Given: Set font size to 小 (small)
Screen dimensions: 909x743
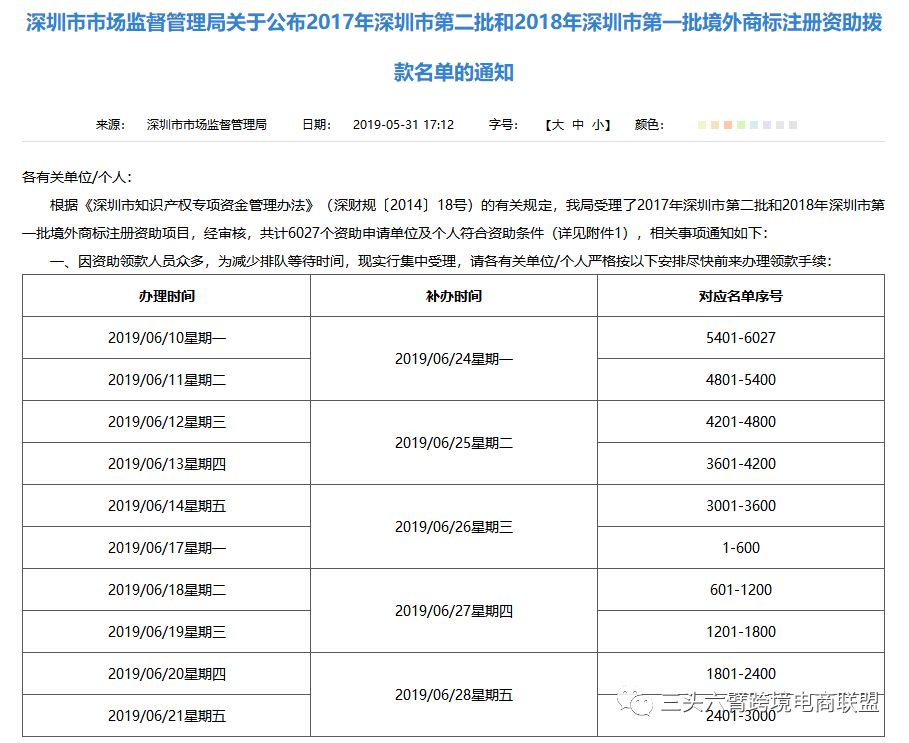Looking at the screenshot, I should pos(598,125).
